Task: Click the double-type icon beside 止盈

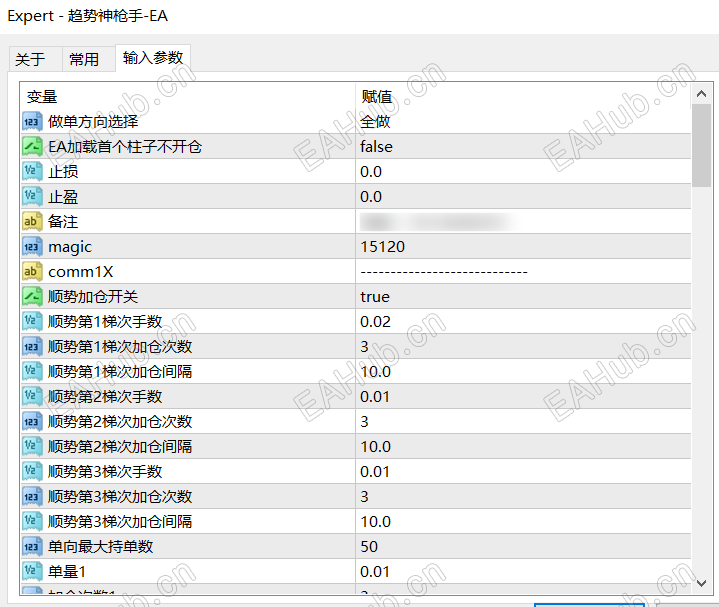Action: (32, 197)
